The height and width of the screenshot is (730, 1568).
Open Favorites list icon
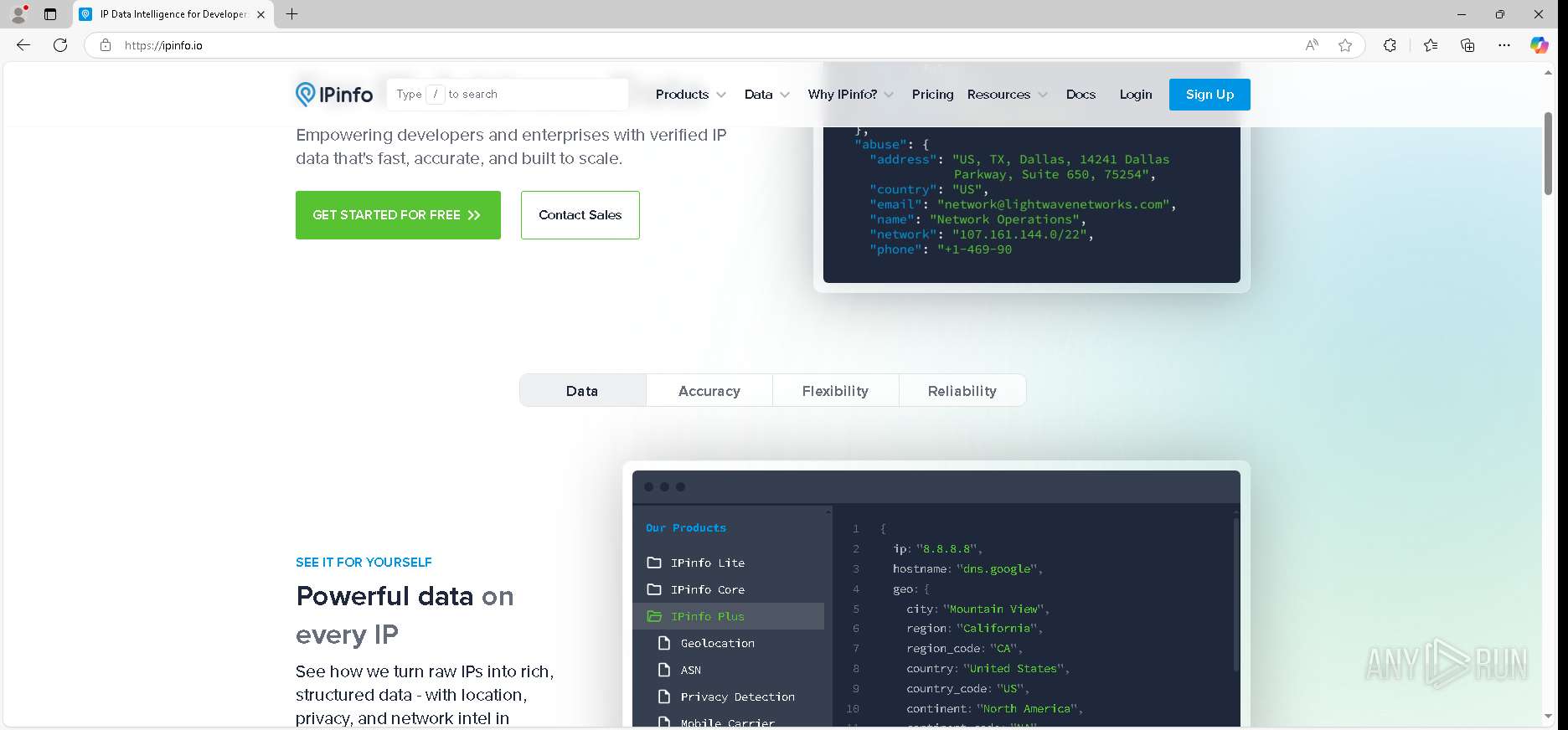tap(1431, 45)
